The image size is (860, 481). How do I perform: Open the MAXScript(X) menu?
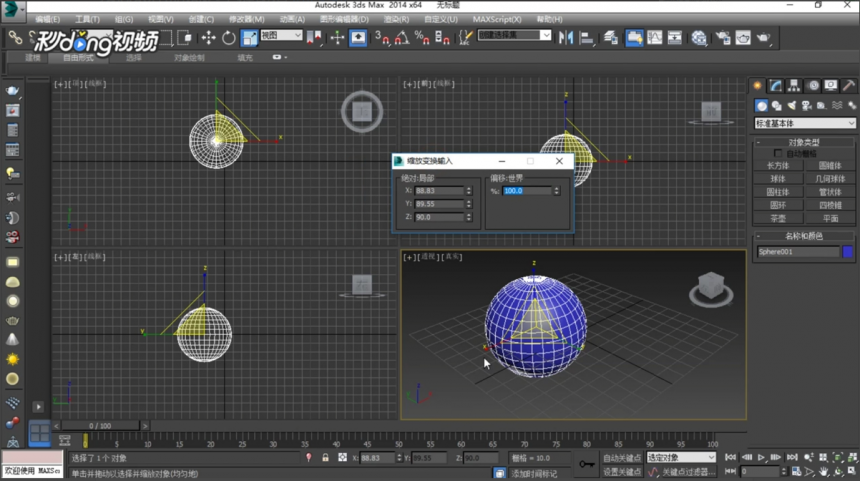(497, 19)
